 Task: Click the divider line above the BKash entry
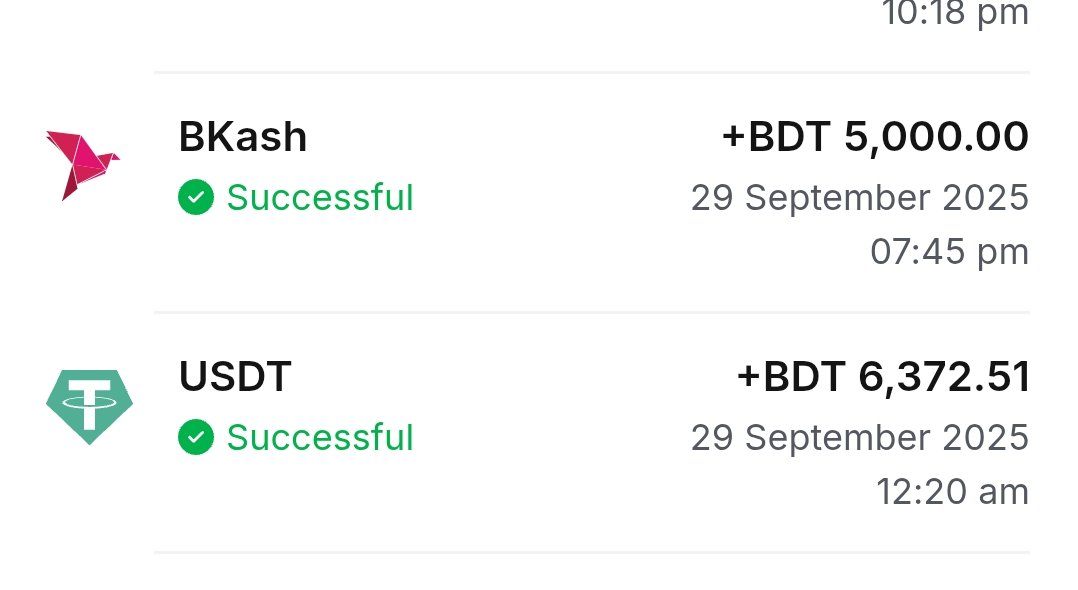pyautogui.click(x=592, y=72)
